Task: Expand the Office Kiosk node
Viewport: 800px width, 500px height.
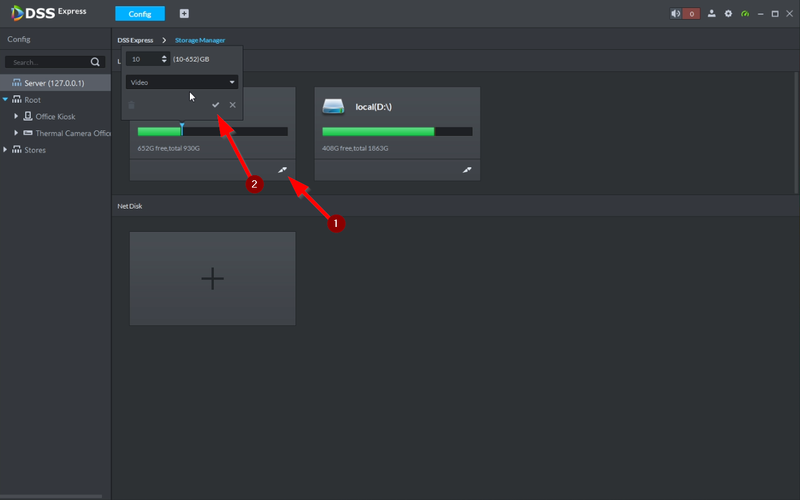Action: pos(16,116)
